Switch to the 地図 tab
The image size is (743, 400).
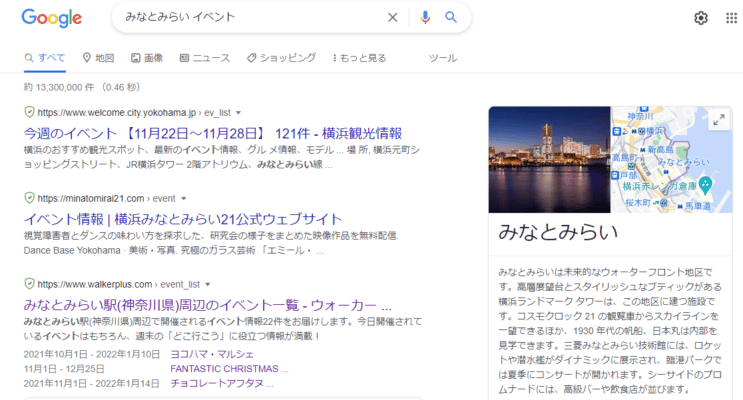coord(98,58)
